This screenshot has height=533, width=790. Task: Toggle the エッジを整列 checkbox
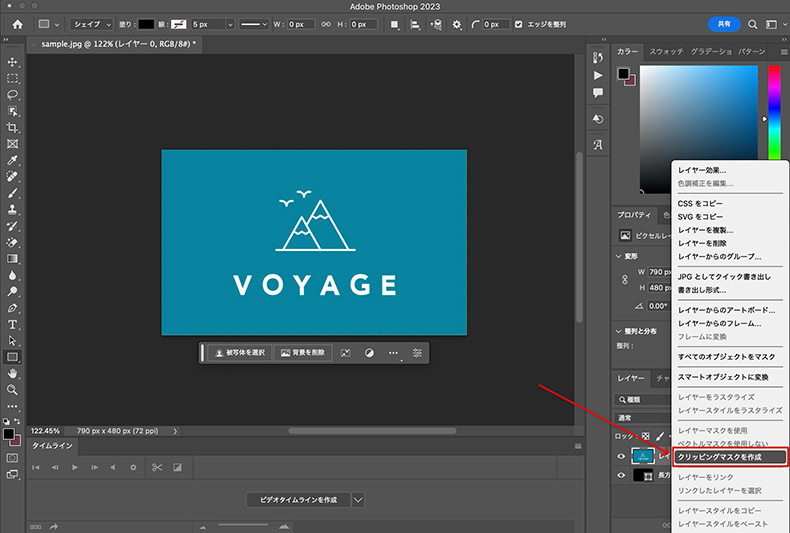click(518, 24)
